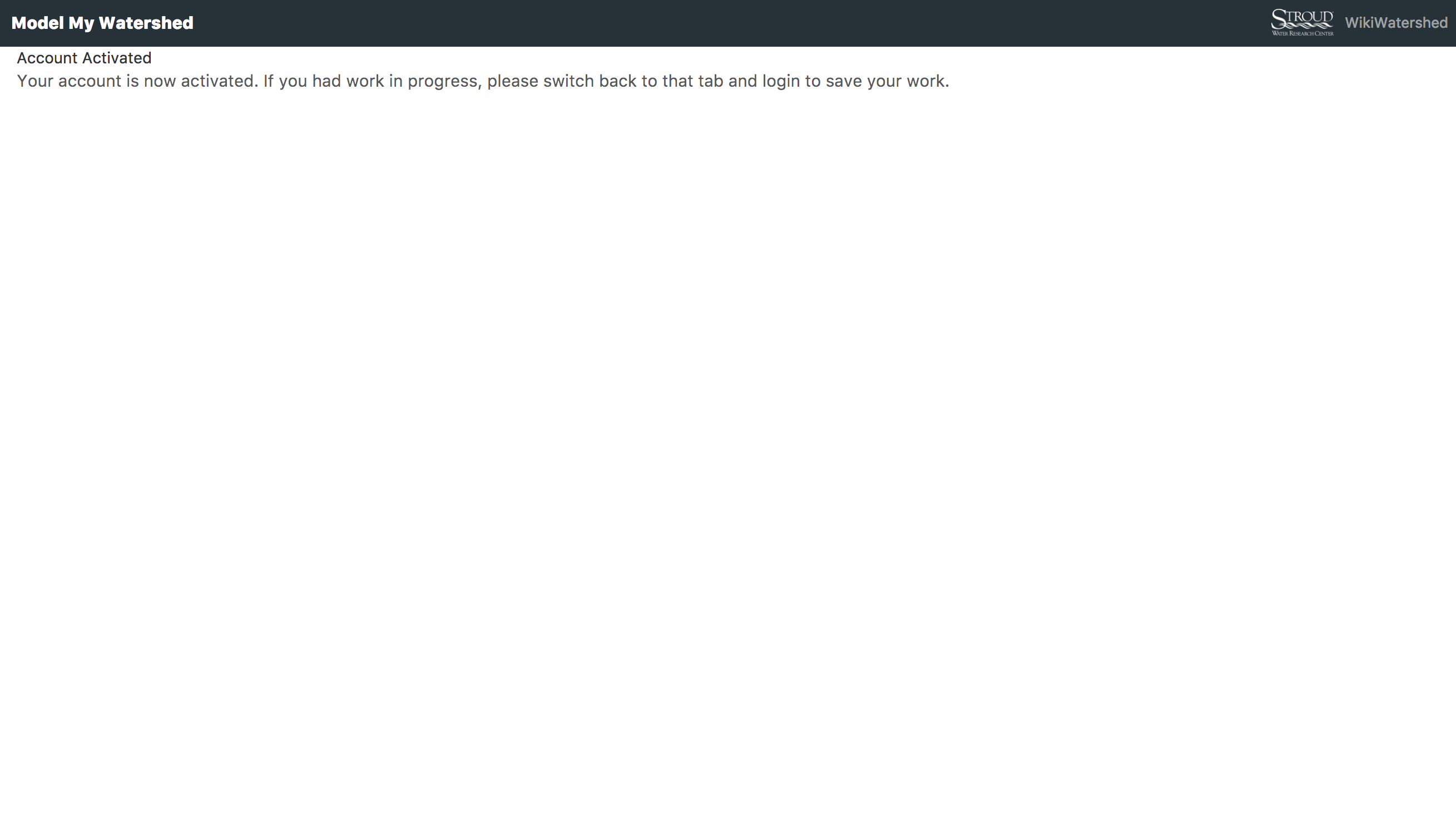Click the phrase "save your work"
This screenshot has height=824, width=1456.
[885, 82]
